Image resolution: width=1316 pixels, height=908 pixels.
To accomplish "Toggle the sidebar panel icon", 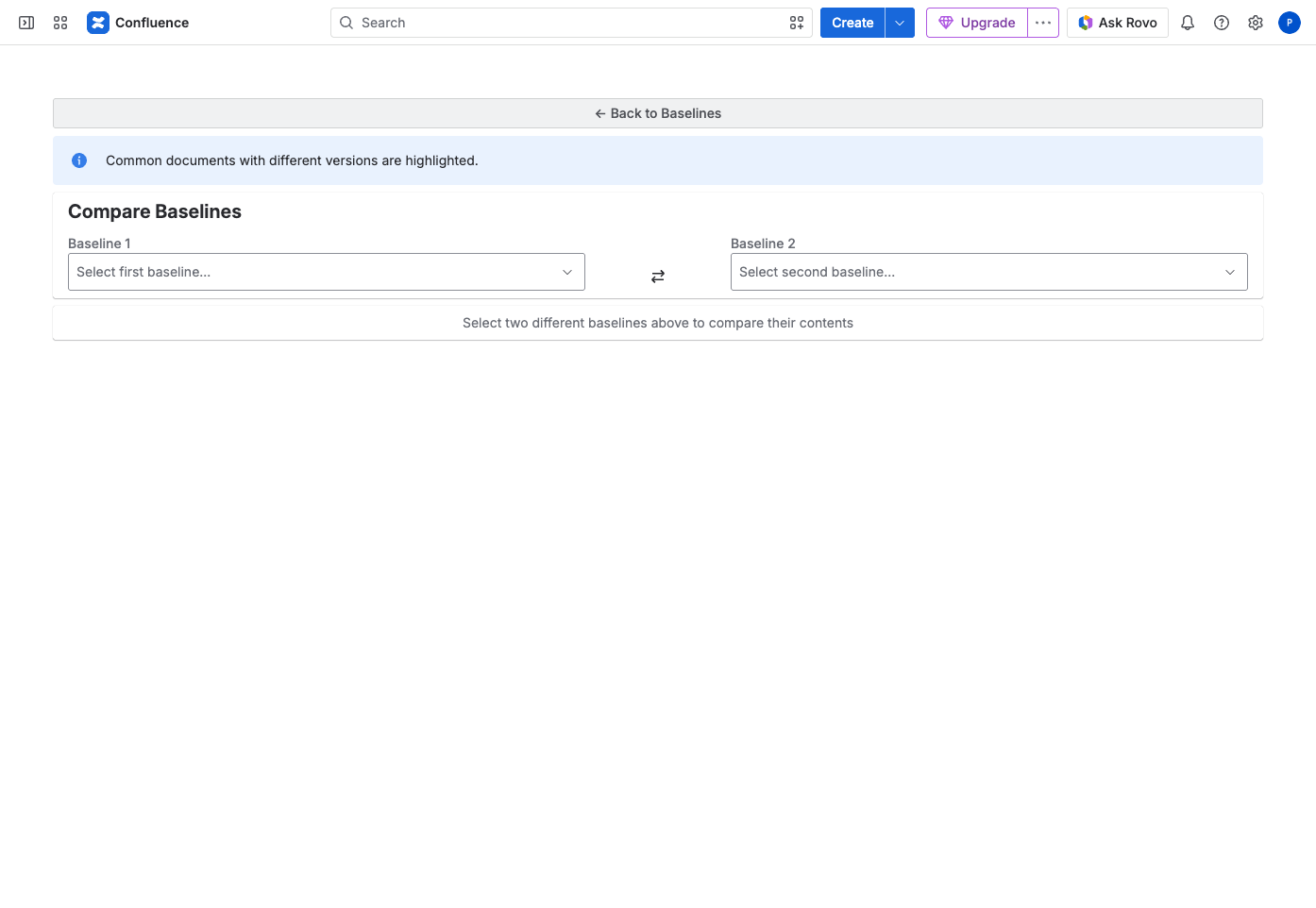I will pos(26,23).
